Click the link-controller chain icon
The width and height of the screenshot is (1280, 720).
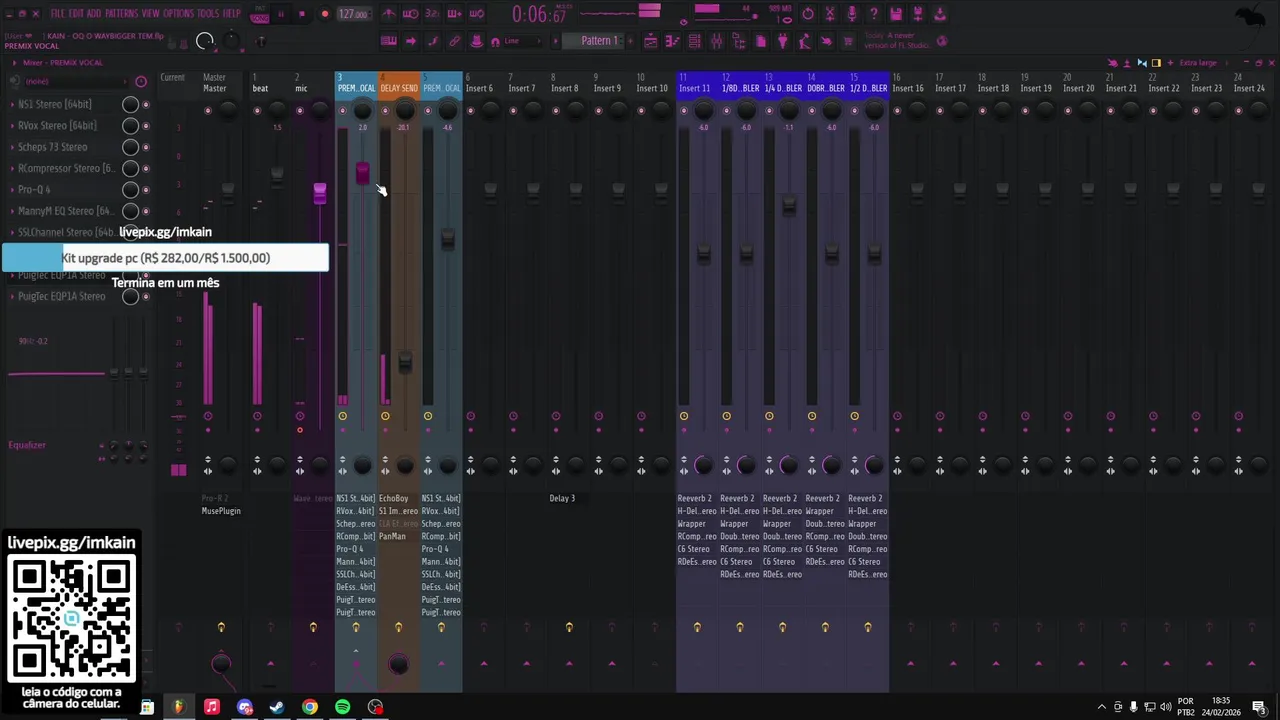[x=454, y=41]
